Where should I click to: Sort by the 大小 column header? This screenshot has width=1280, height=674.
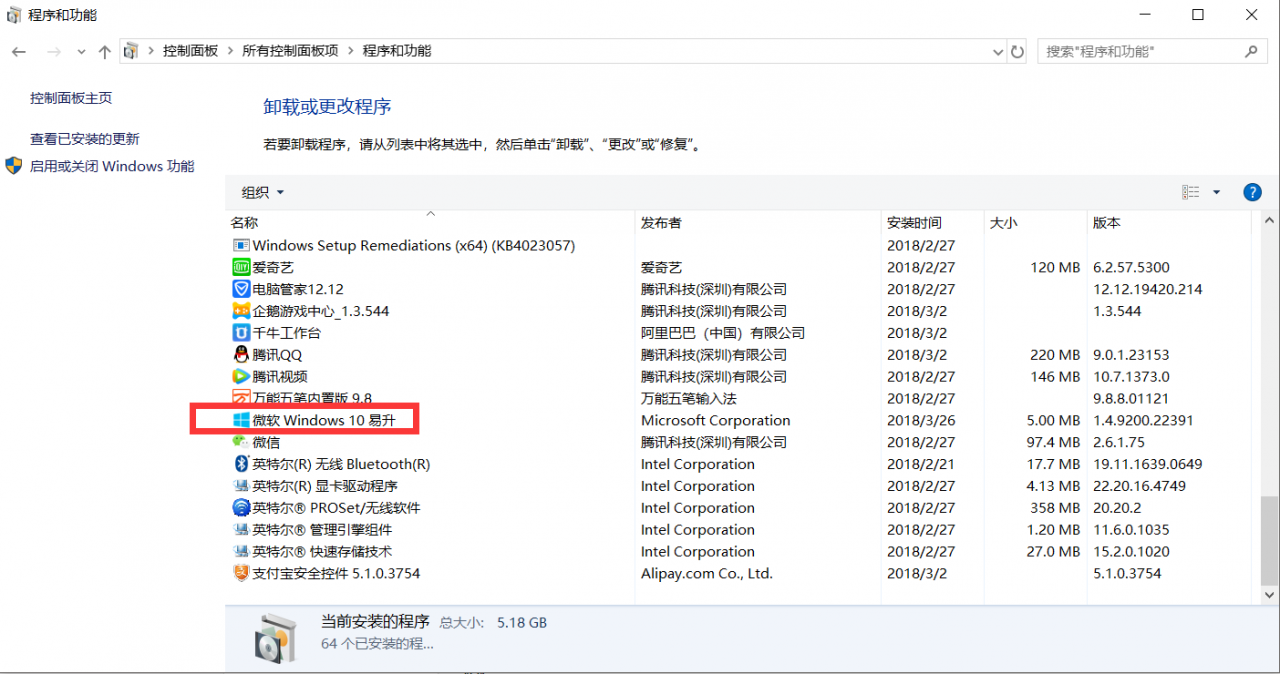1003,223
